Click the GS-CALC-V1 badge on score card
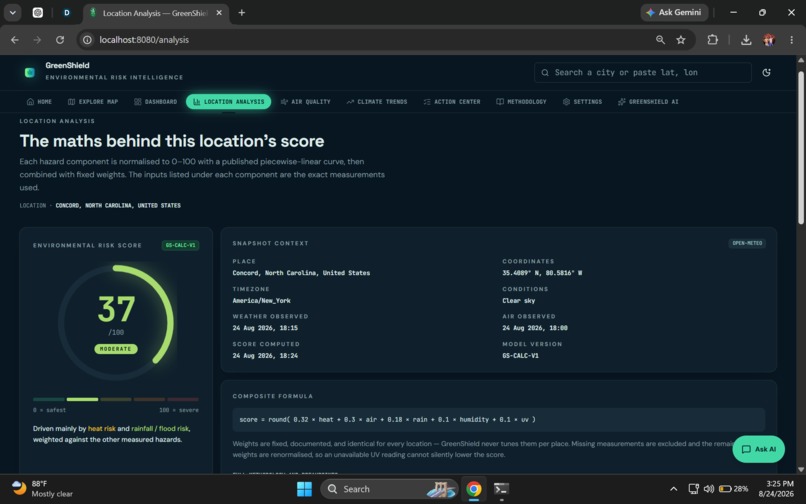 click(x=180, y=245)
